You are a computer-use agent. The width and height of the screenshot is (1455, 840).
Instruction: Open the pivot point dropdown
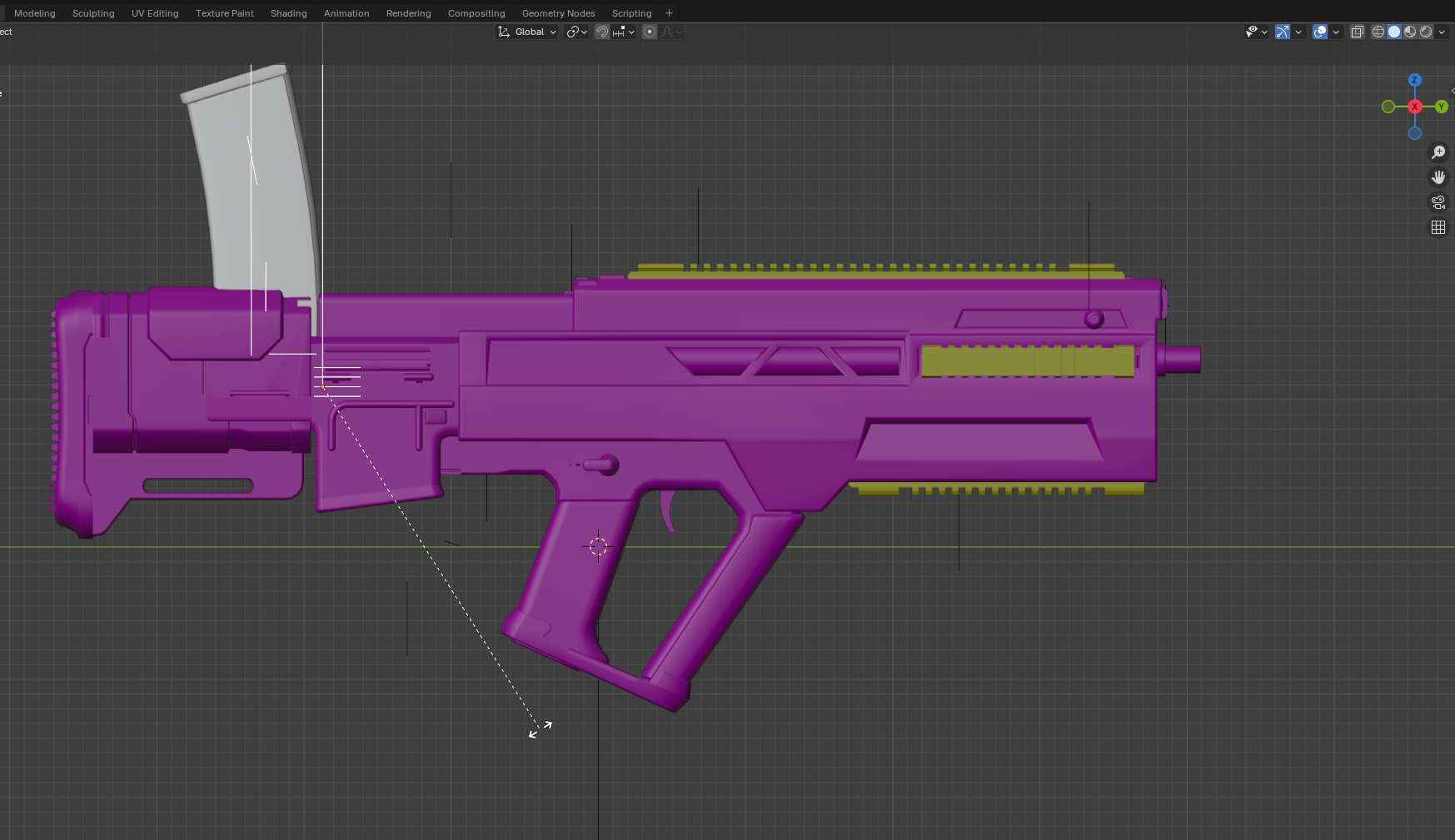(577, 32)
